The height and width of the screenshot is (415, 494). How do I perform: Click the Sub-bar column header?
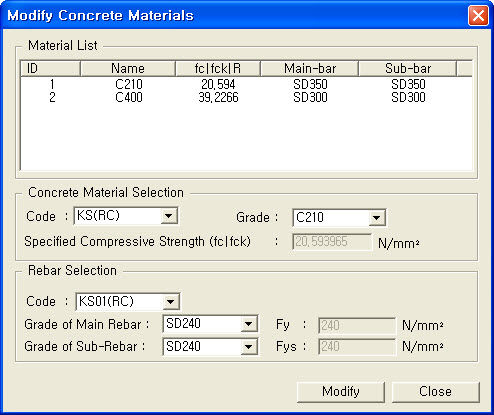(408, 68)
